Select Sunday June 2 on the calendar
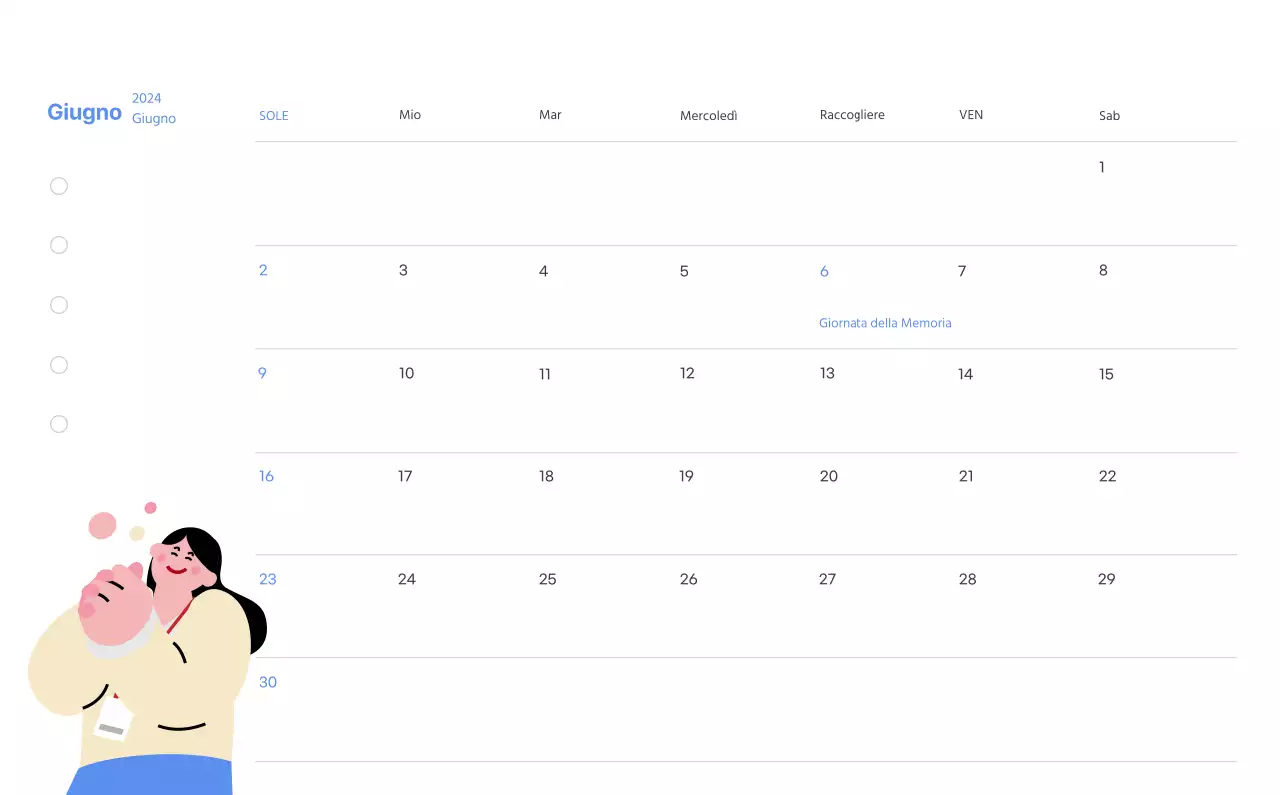The height and width of the screenshot is (795, 1280). point(262,269)
